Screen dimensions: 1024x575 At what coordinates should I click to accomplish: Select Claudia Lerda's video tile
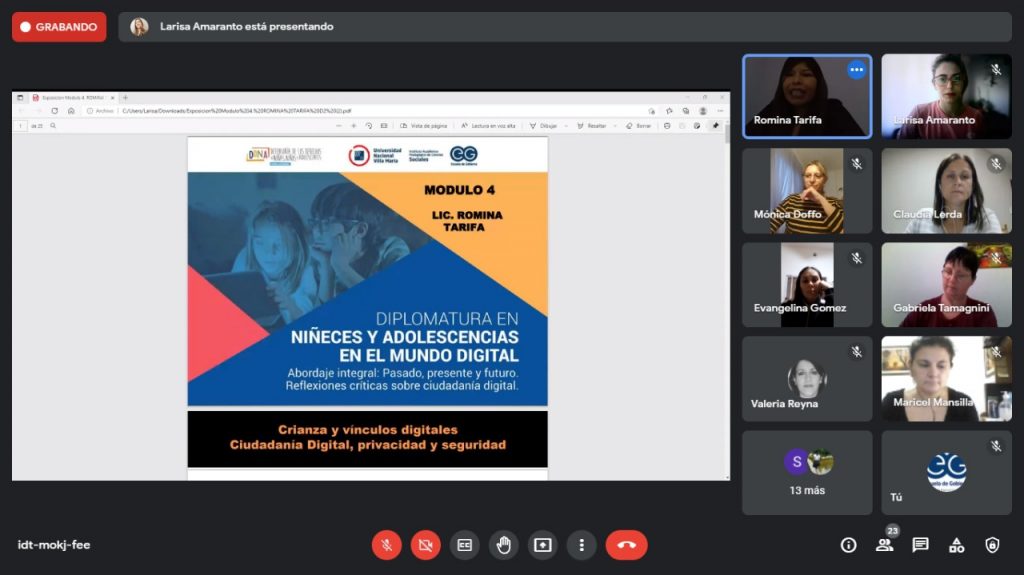tap(946, 191)
